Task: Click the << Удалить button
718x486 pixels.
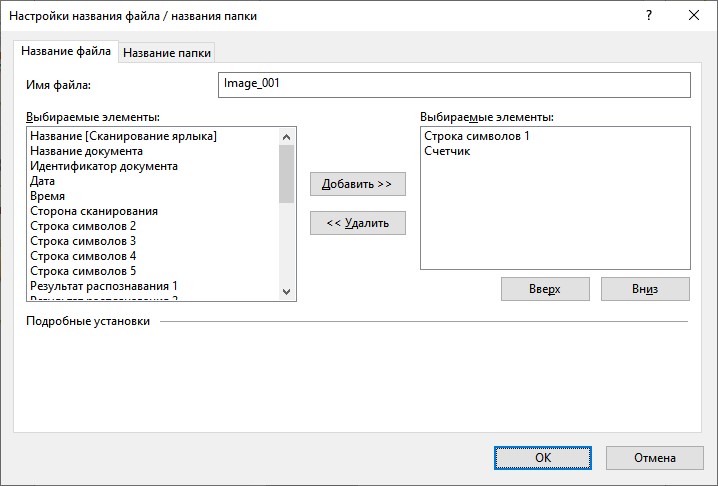Action: click(358, 223)
